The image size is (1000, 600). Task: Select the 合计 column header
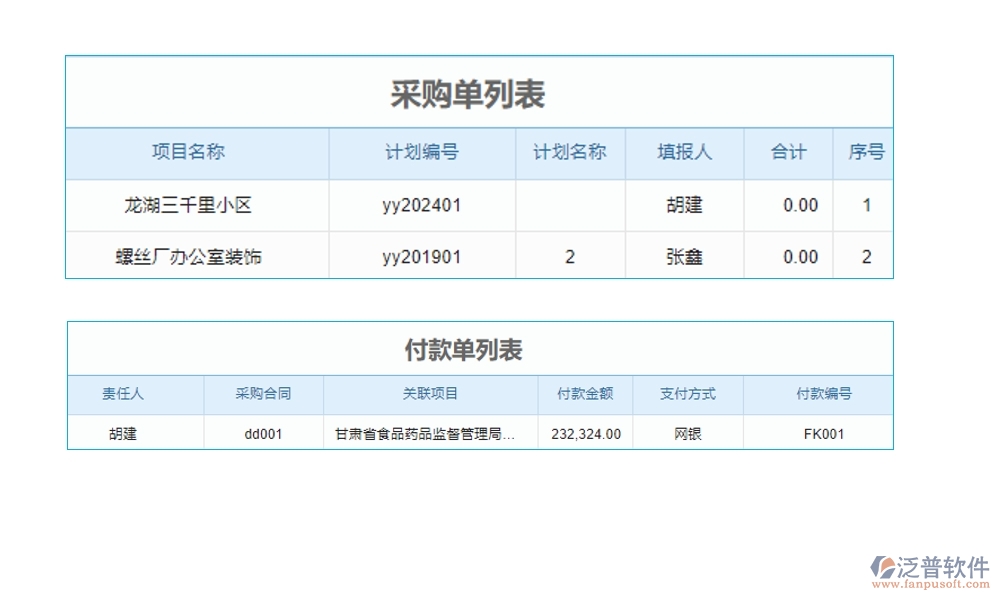pyautogui.click(x=787, y=152)
